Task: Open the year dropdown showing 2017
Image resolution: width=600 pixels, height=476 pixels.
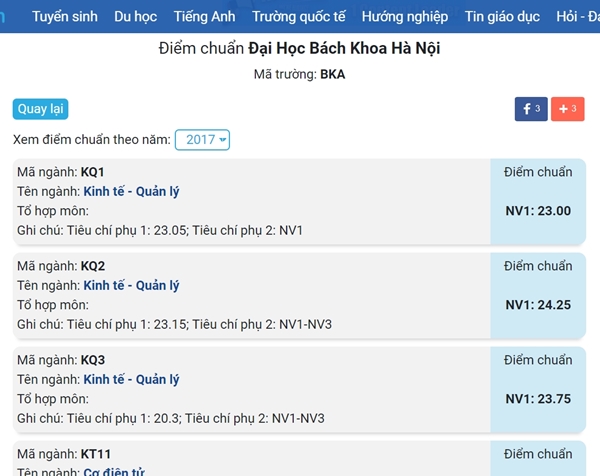Action: (x=202, y=140)
